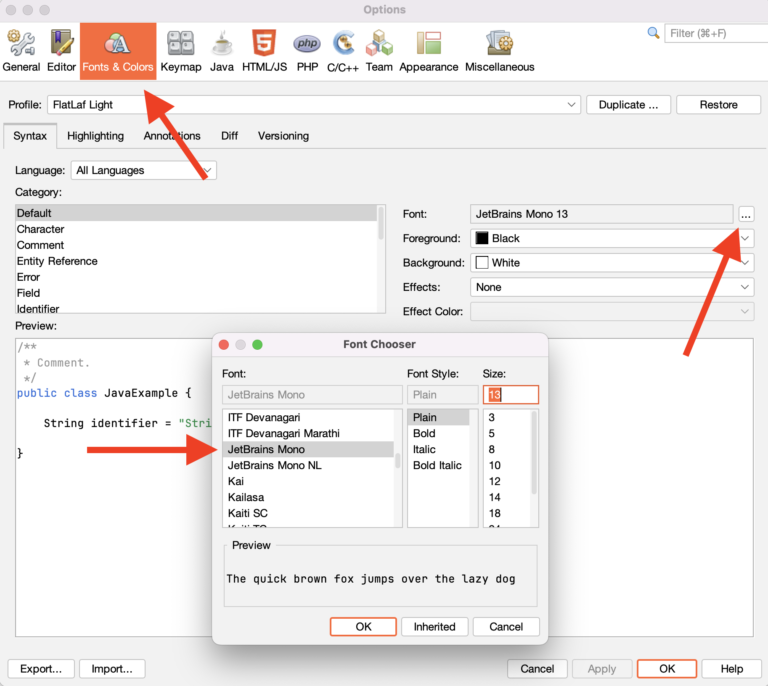768x686 pixels.
Task: Click Cancel in the Options window
Action: click(x=537, y=669)
